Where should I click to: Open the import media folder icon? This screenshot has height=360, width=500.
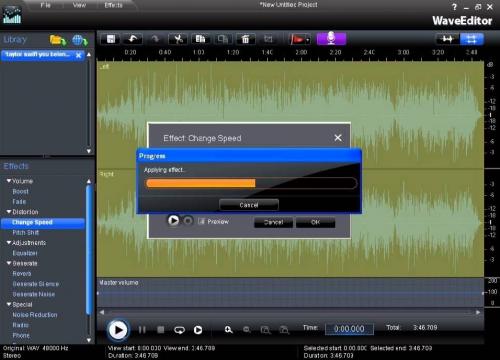[58, 40]
